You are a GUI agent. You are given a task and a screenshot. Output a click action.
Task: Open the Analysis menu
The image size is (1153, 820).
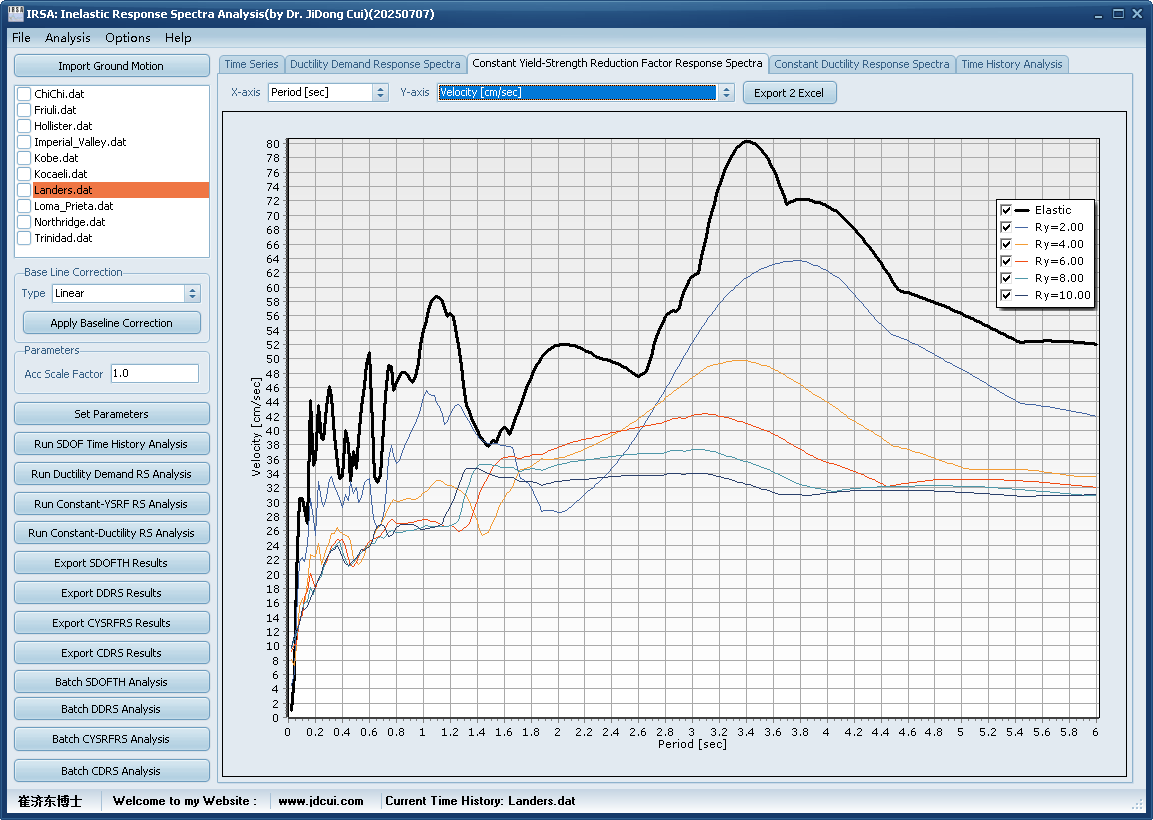[x=68, y=38]
